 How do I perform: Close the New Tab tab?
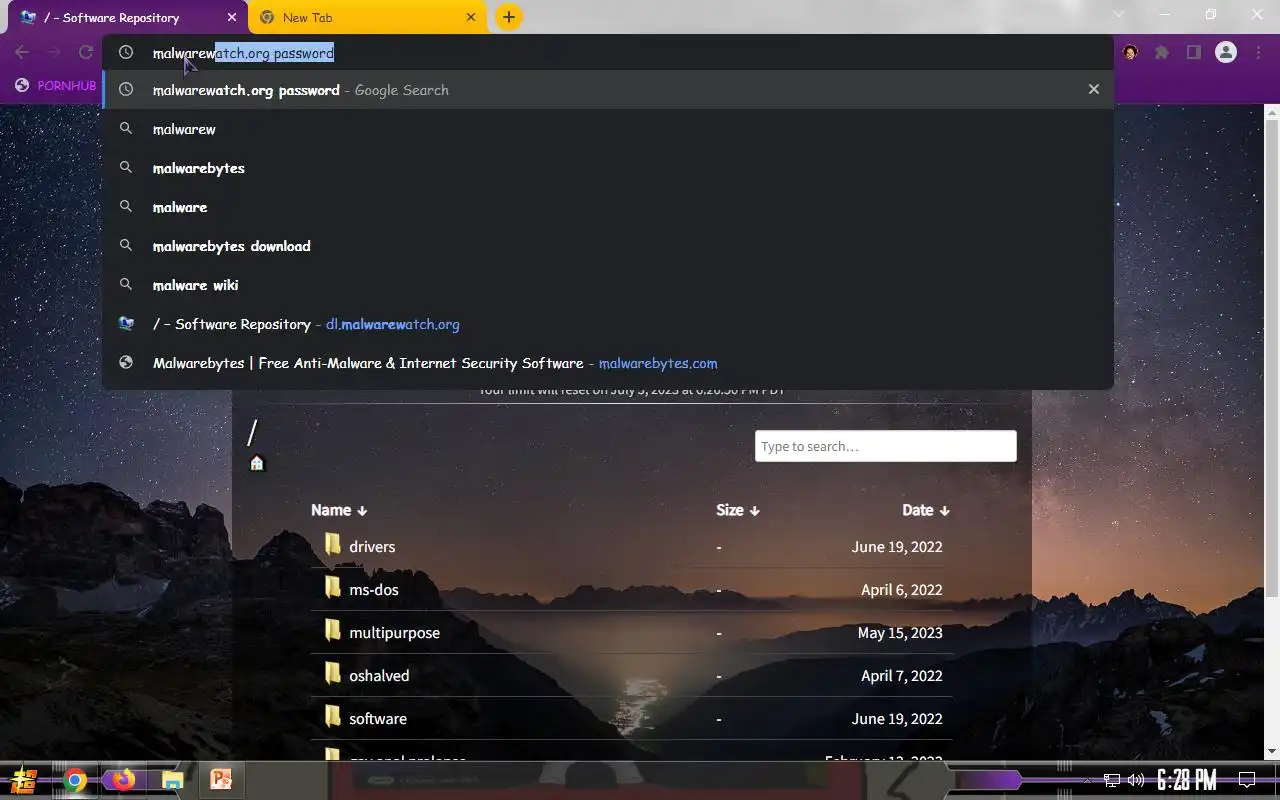[x=471, y=17]
